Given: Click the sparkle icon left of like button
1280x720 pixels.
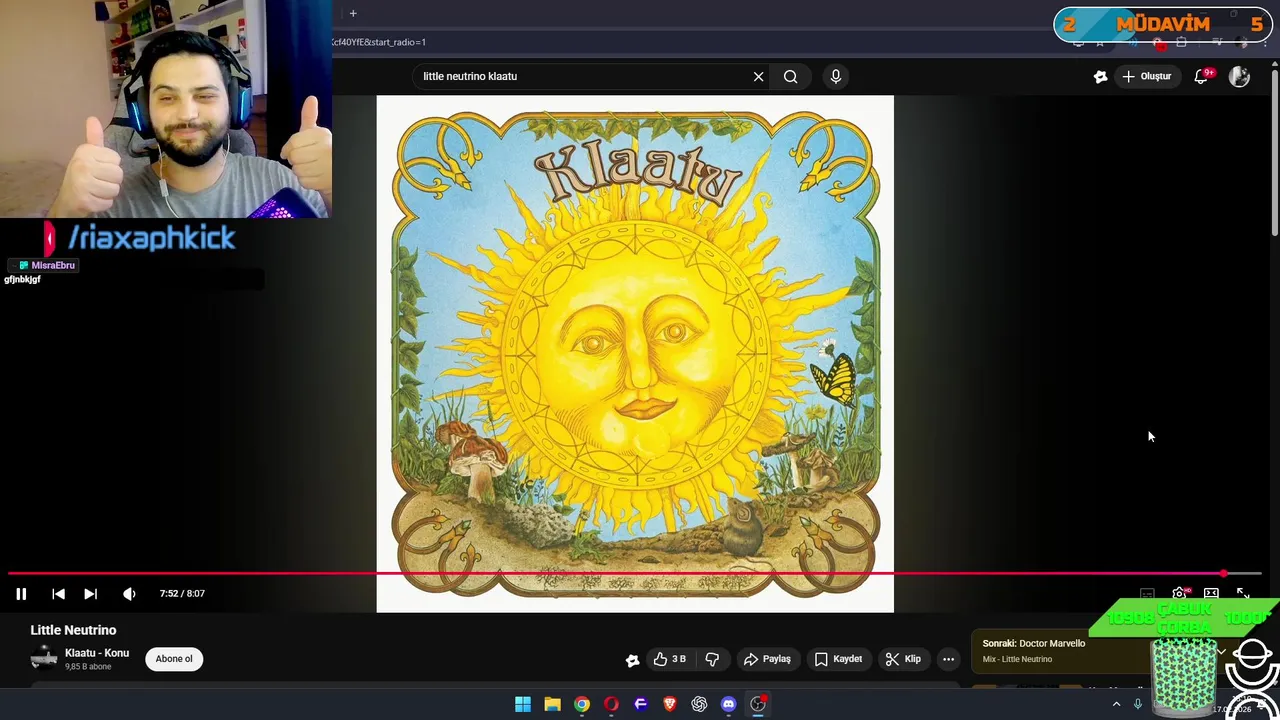Looking at the screenshot, I should pyautogui.click(x=632, y=660).
